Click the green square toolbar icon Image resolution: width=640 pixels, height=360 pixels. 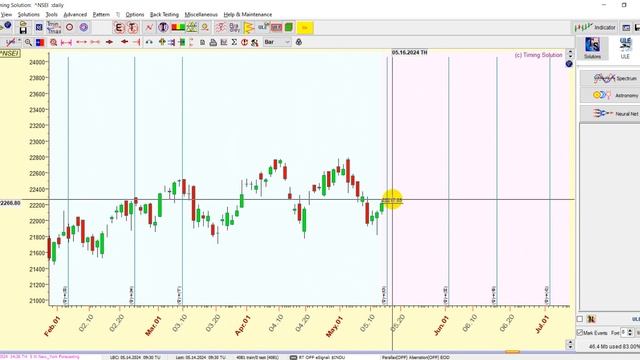pos(289,28)
